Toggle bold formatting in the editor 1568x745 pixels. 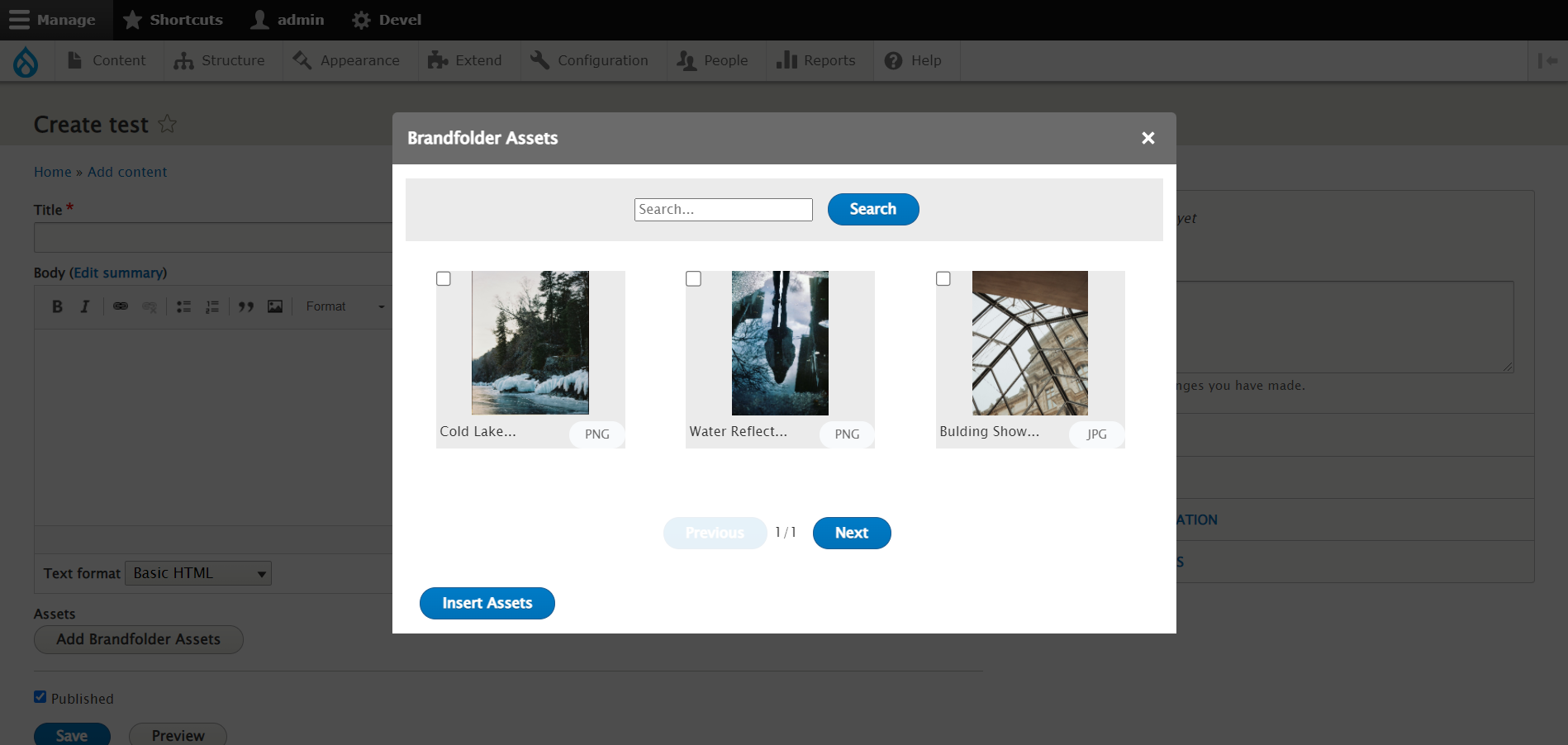[57, 306]
